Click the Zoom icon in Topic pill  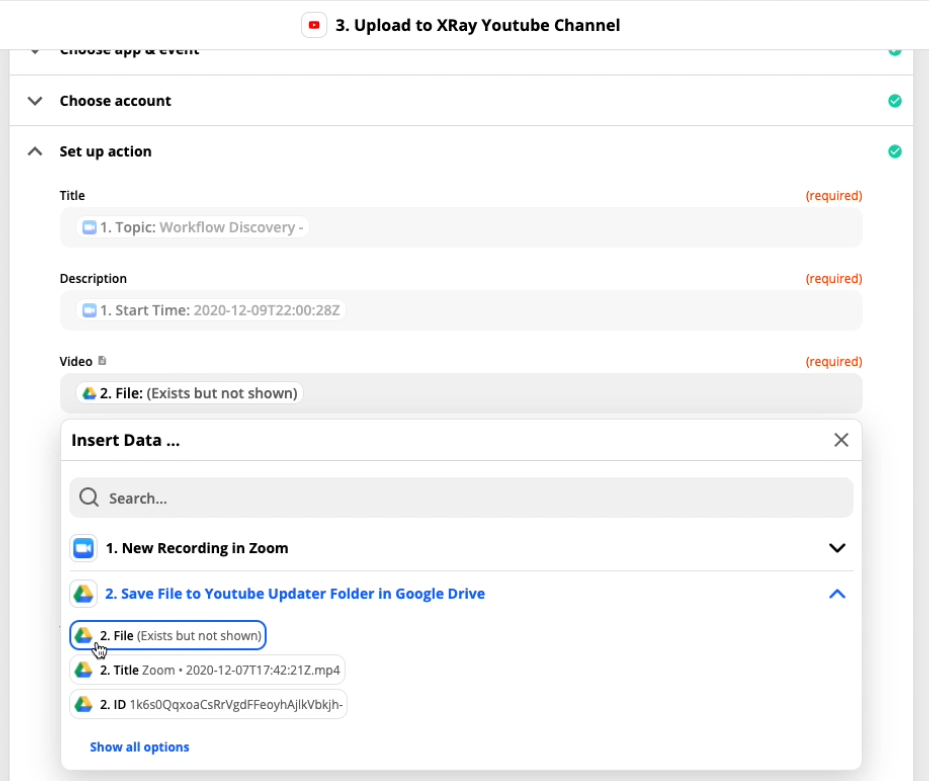[89, 228]
